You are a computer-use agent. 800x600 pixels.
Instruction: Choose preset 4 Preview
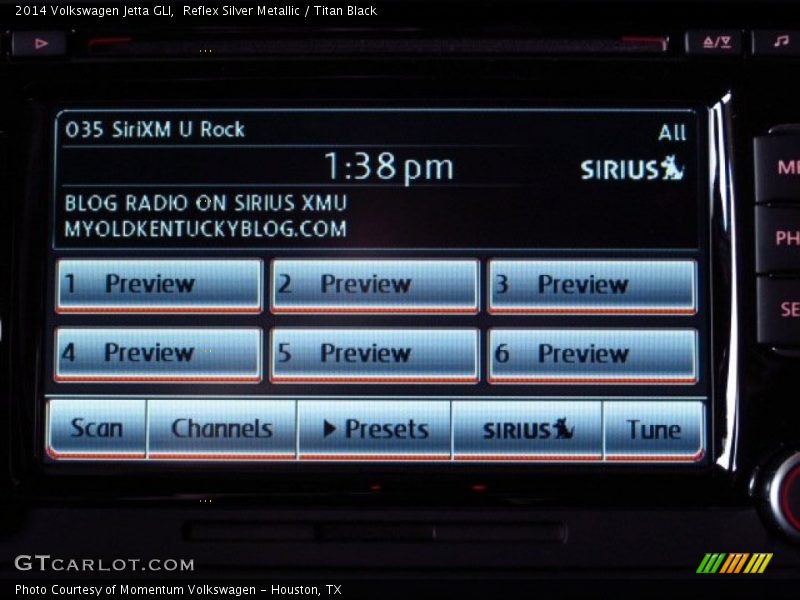click(x=159, y=354)
